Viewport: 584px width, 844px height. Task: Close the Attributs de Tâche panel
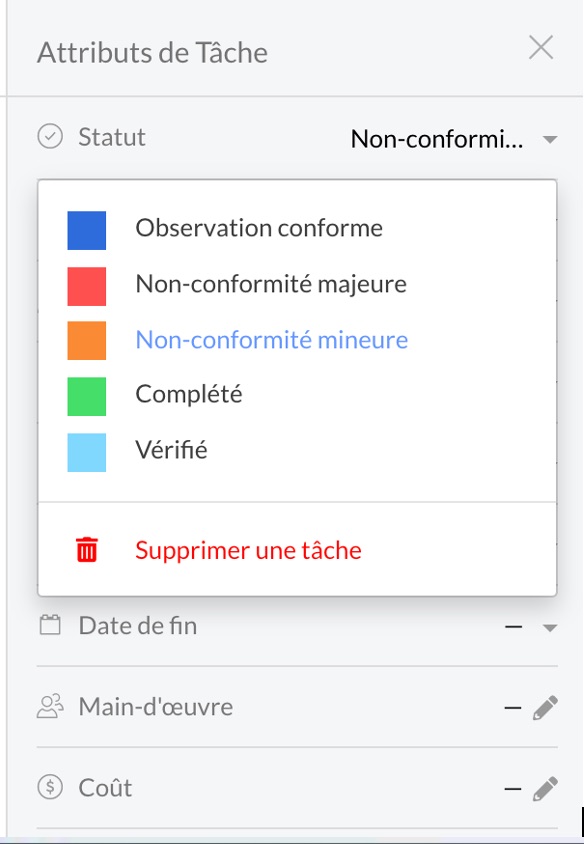tap(541, 47)
